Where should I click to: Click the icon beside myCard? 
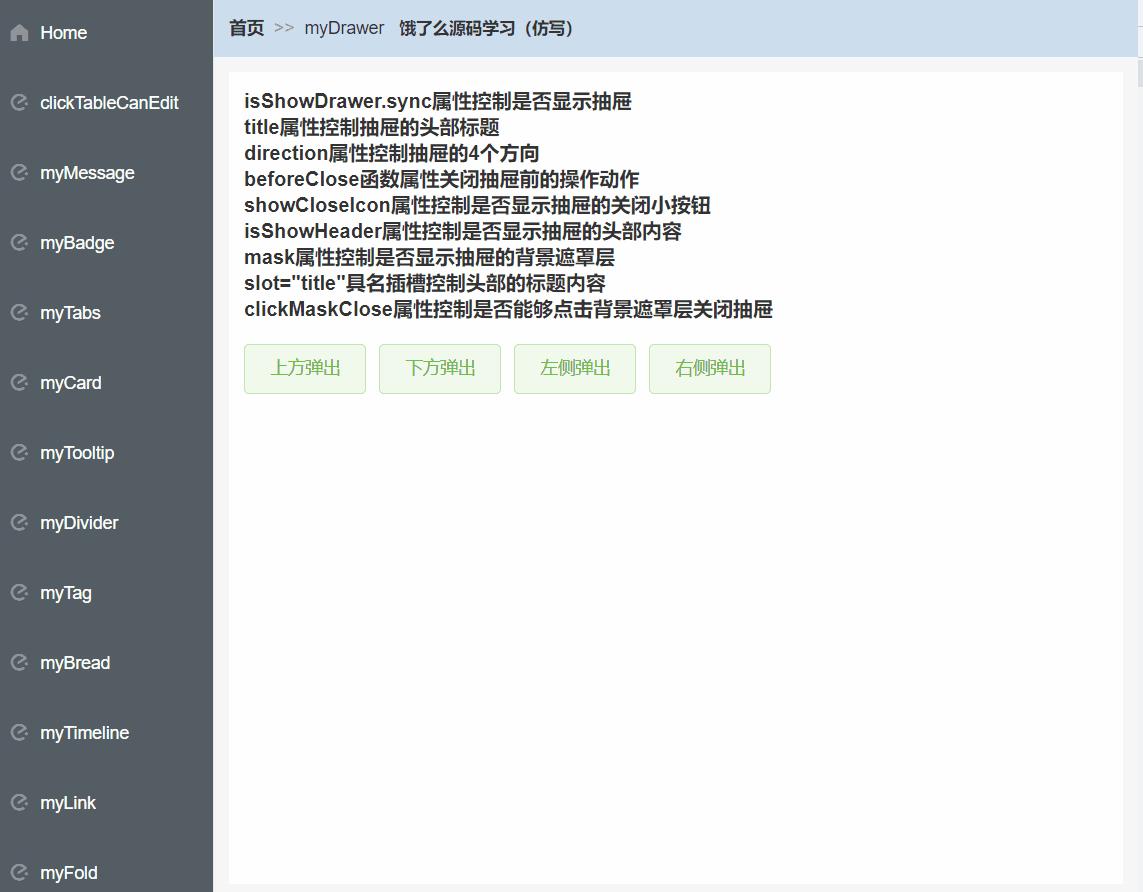pos(20,383)
